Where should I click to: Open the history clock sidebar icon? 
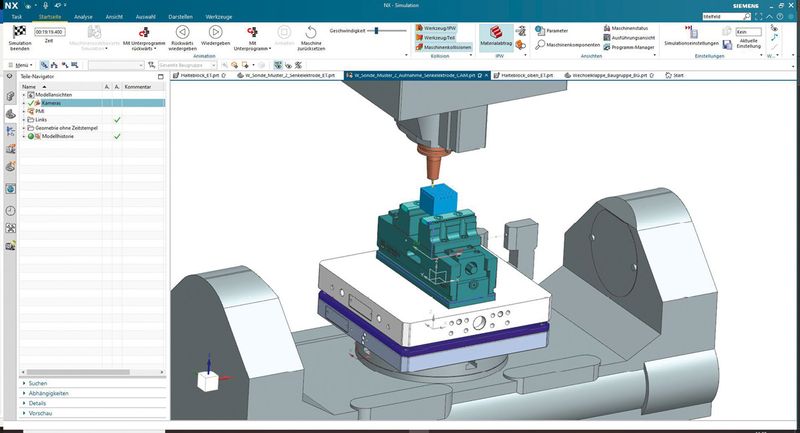pyautogui.click(x=10, y=211)
